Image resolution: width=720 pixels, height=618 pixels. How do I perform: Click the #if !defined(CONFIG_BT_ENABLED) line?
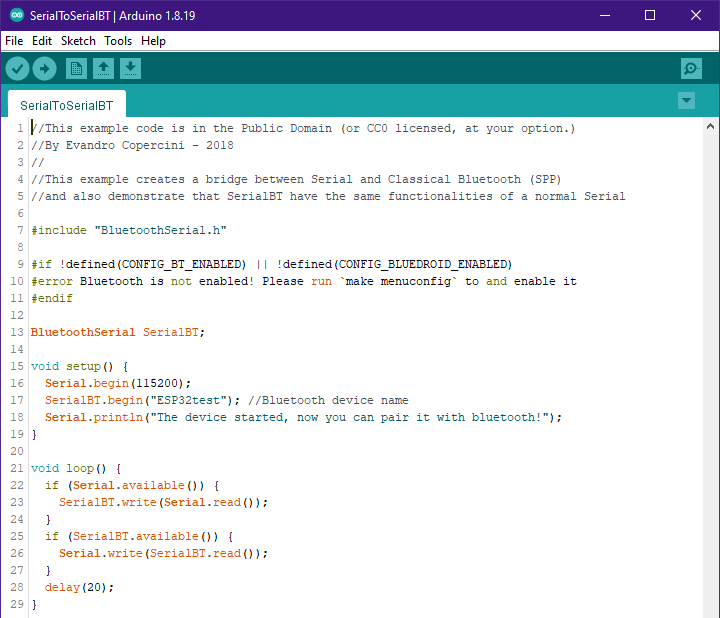tap(271, 264)
